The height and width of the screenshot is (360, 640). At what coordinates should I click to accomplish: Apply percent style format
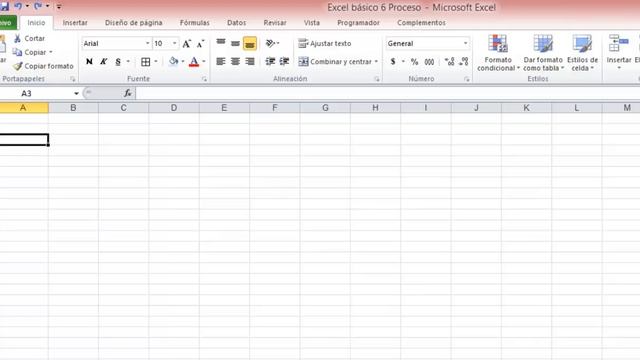414,62
